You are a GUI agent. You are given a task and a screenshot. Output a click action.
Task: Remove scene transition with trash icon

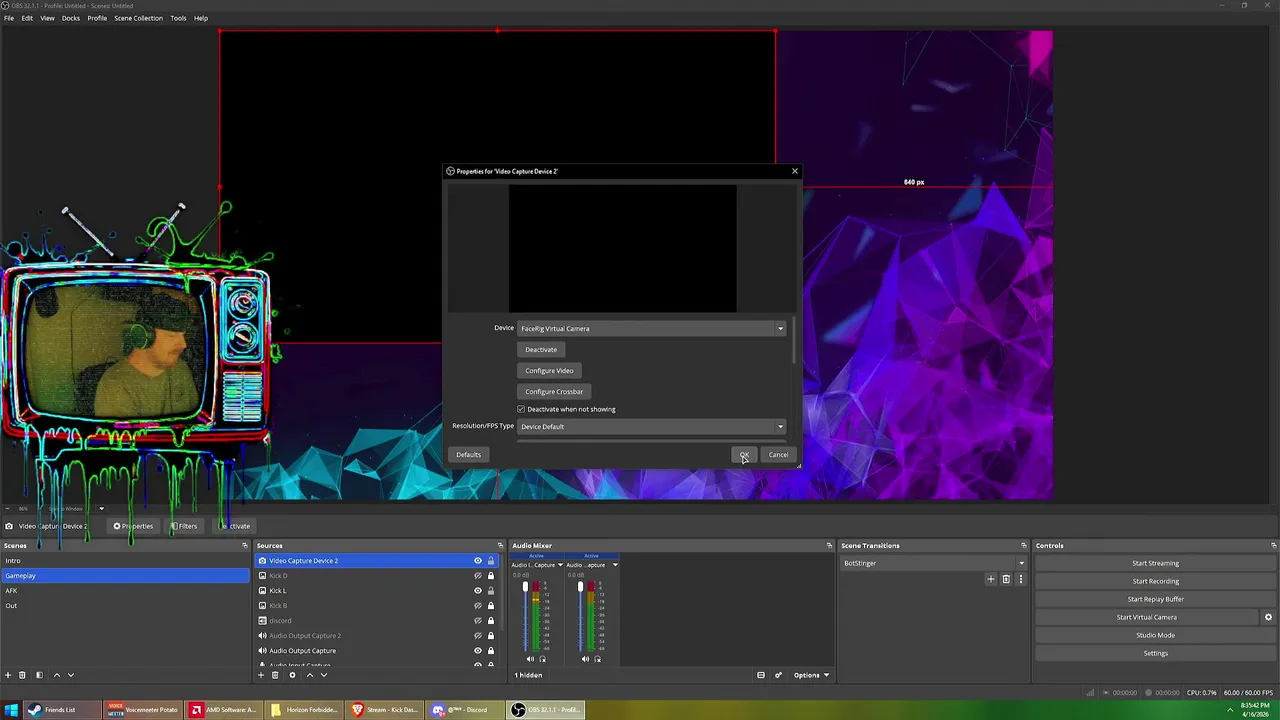coord(1006,579)
